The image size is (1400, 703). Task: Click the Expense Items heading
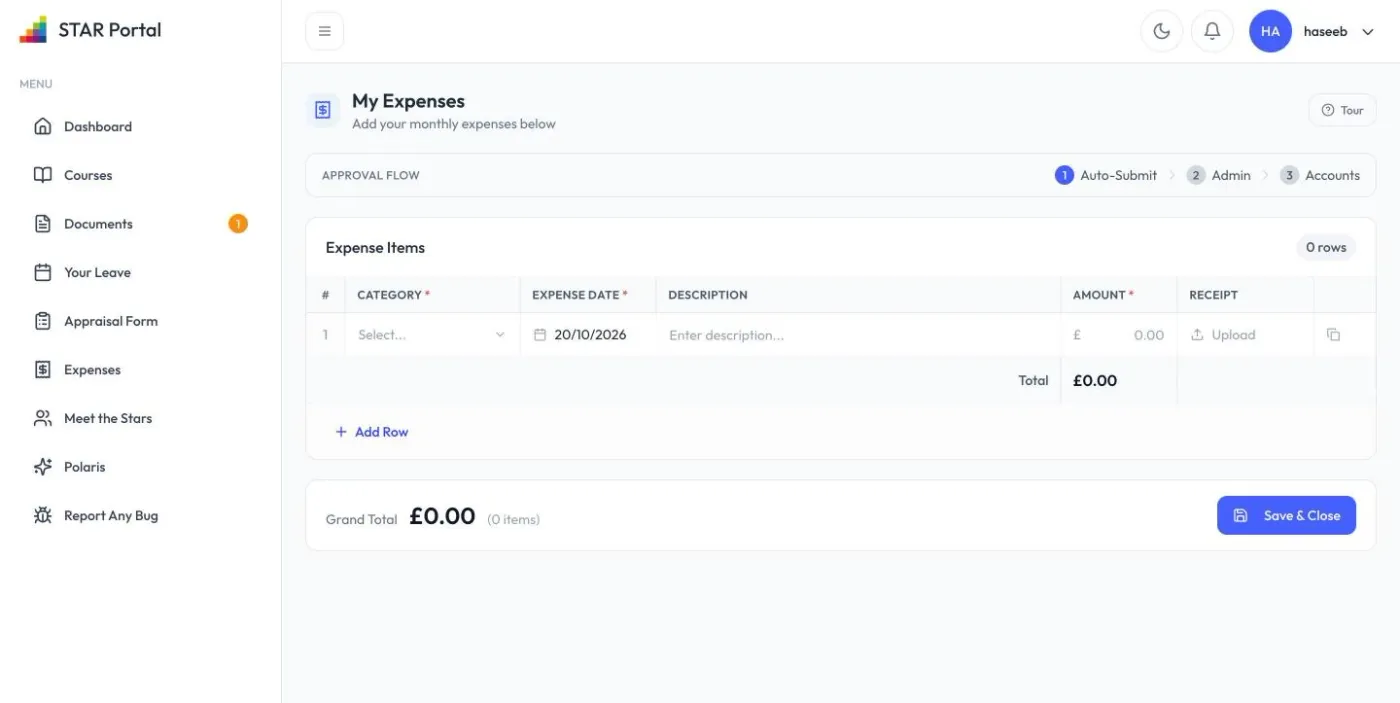click(375, 247)
